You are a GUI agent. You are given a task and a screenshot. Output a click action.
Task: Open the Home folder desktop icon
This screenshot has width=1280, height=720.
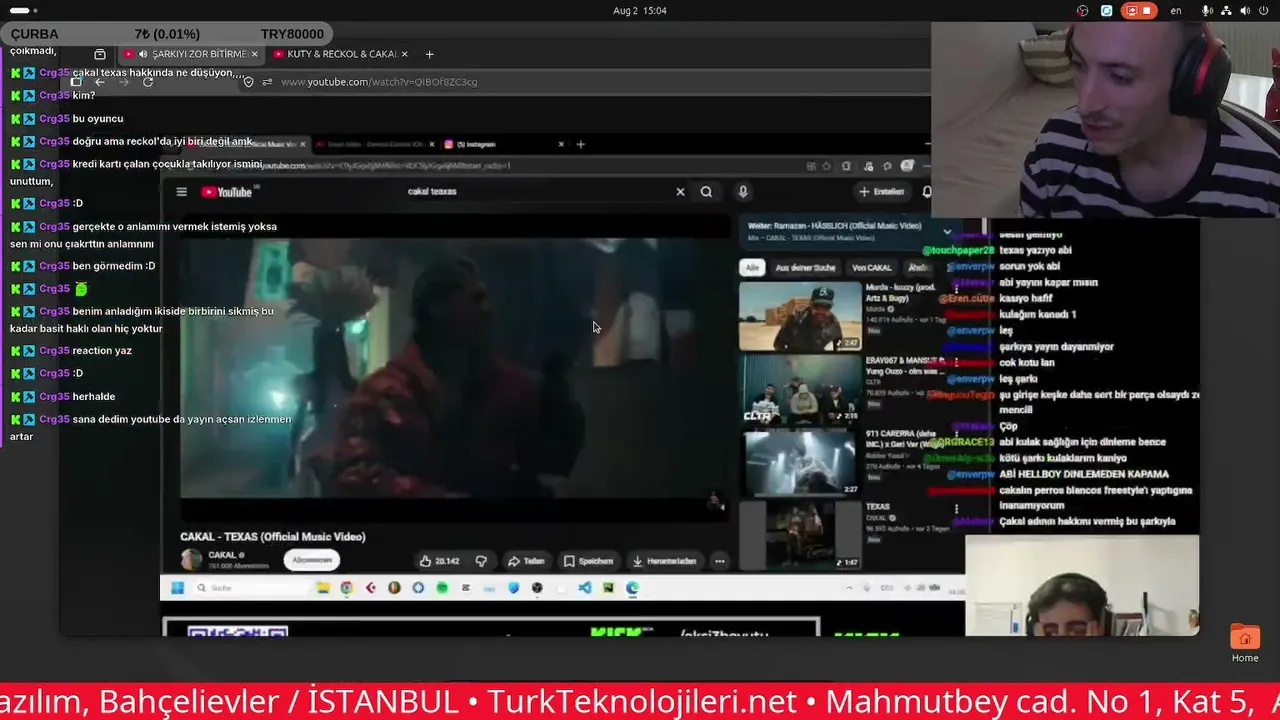1245,644
